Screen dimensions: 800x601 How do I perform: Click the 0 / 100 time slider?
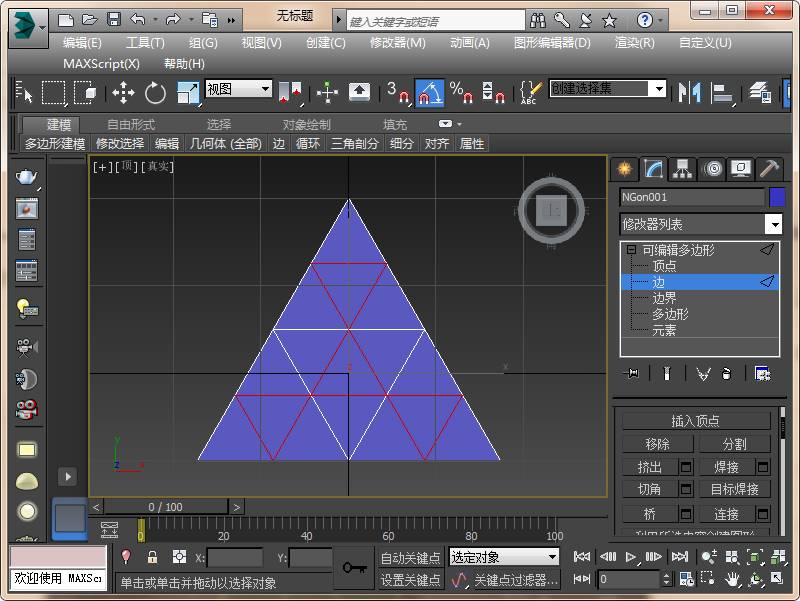coord(165,507)
